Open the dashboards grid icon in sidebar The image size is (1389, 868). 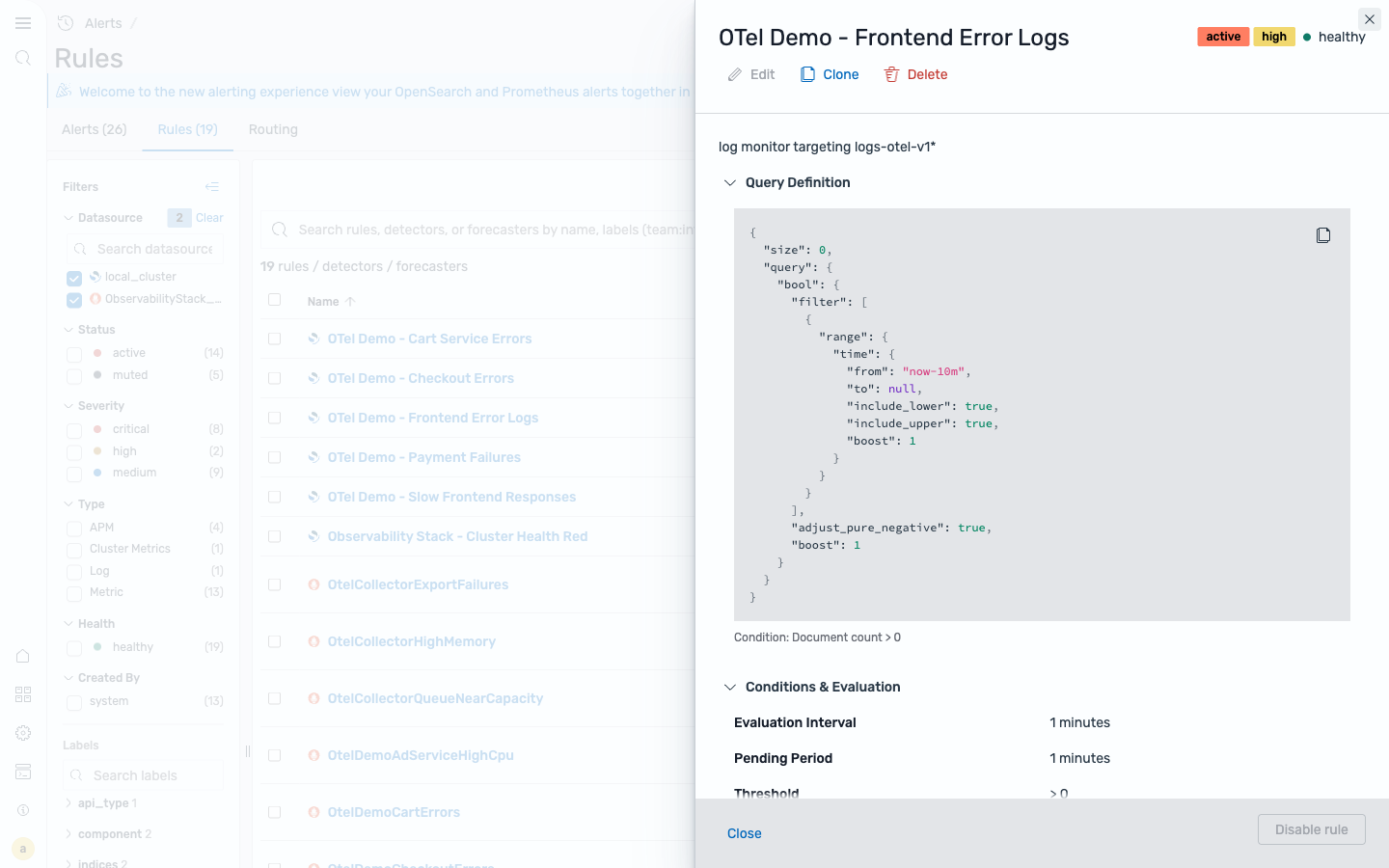[x=23, y=694]
